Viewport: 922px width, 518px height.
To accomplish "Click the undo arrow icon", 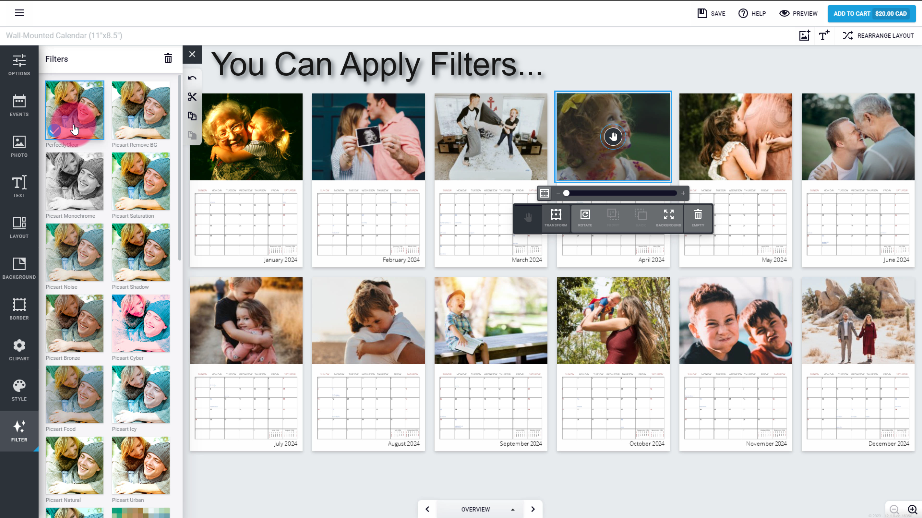I will tap(192, 78).
